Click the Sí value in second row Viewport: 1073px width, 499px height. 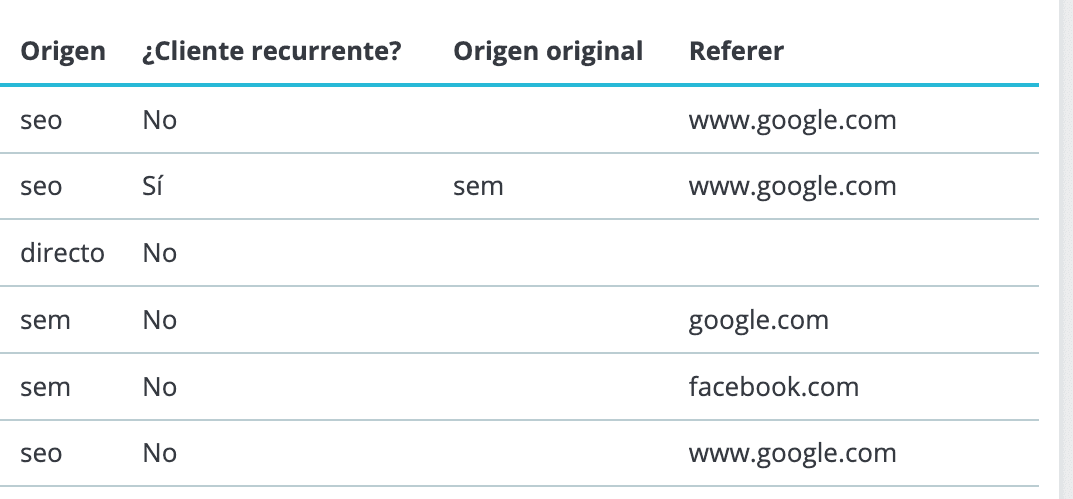point(153,185)
